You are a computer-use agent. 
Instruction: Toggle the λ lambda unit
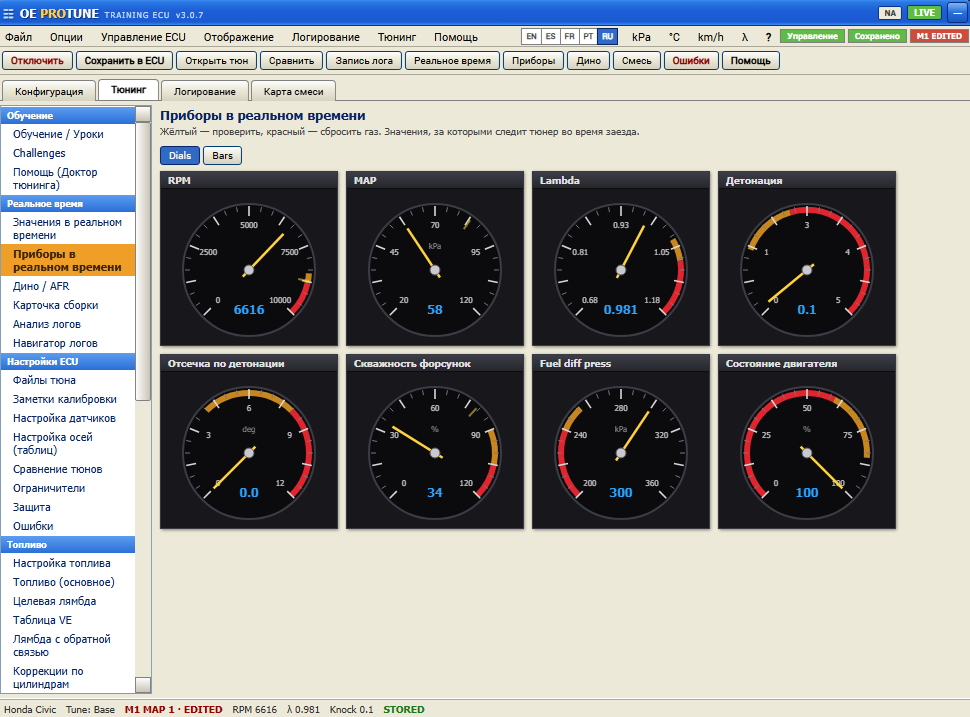pos(745,37)
